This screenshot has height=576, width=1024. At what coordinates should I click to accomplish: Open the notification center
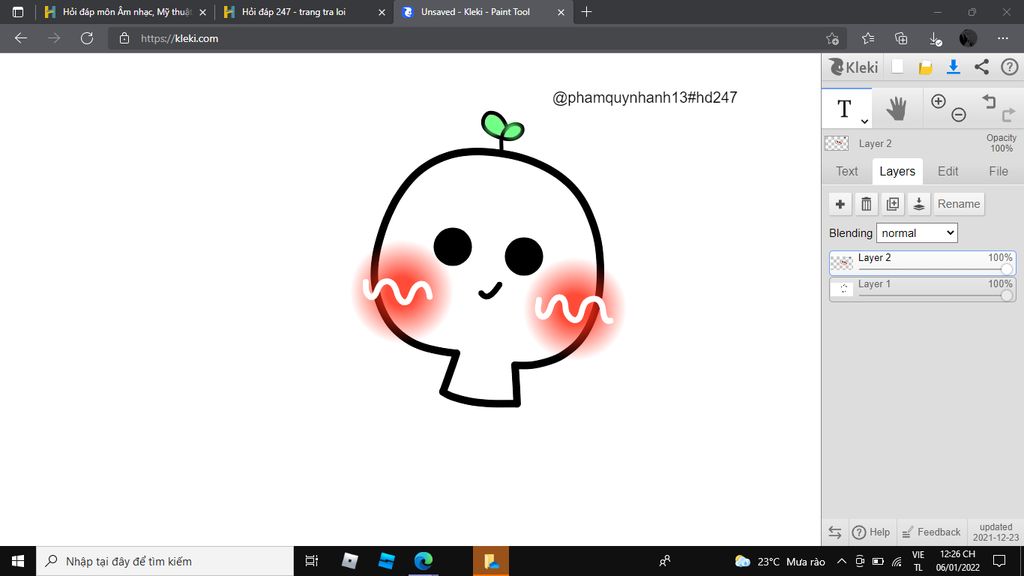click(x=999, y=561)
